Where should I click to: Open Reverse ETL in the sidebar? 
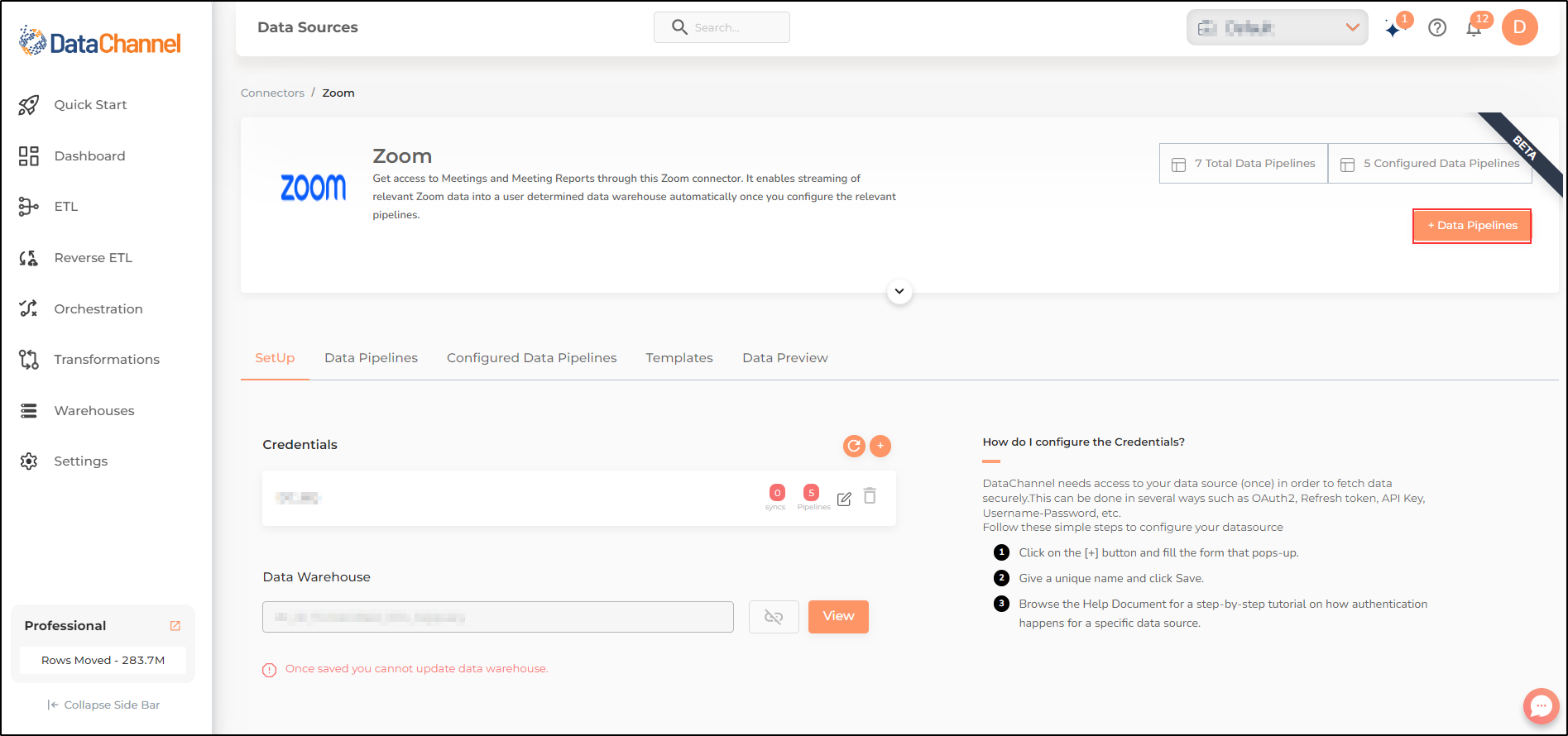(x=93, y=258)
